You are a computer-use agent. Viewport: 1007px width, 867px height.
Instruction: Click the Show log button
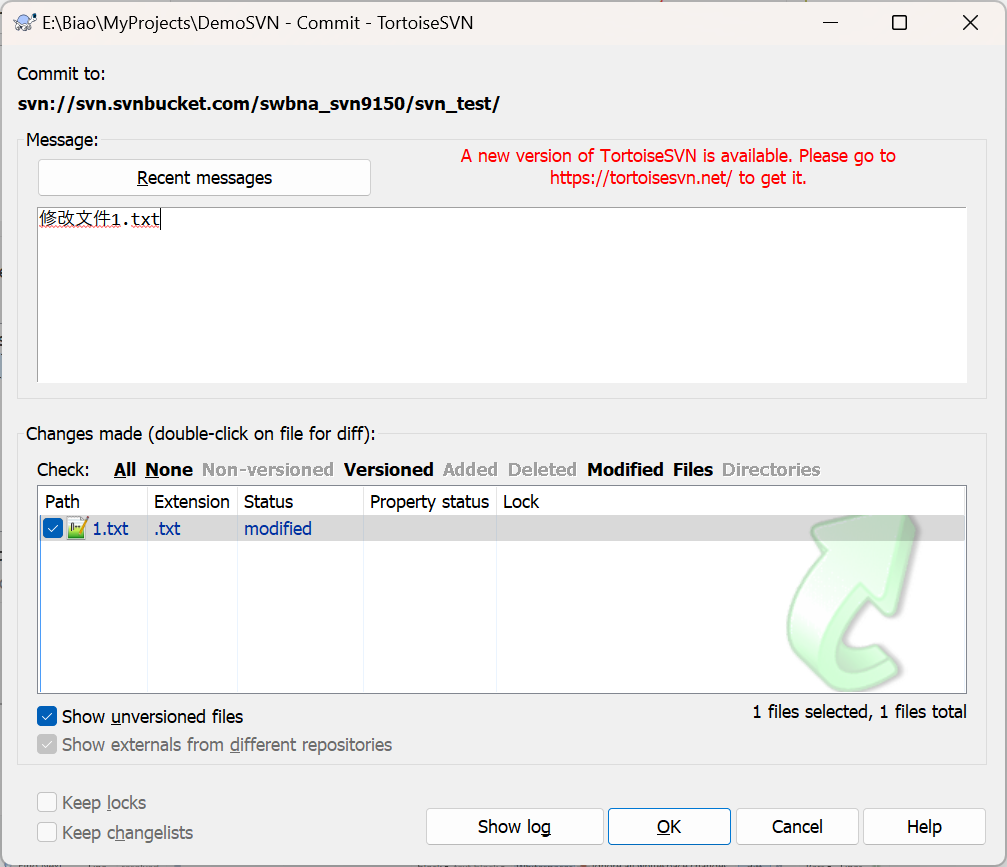(x=514, y=827)
